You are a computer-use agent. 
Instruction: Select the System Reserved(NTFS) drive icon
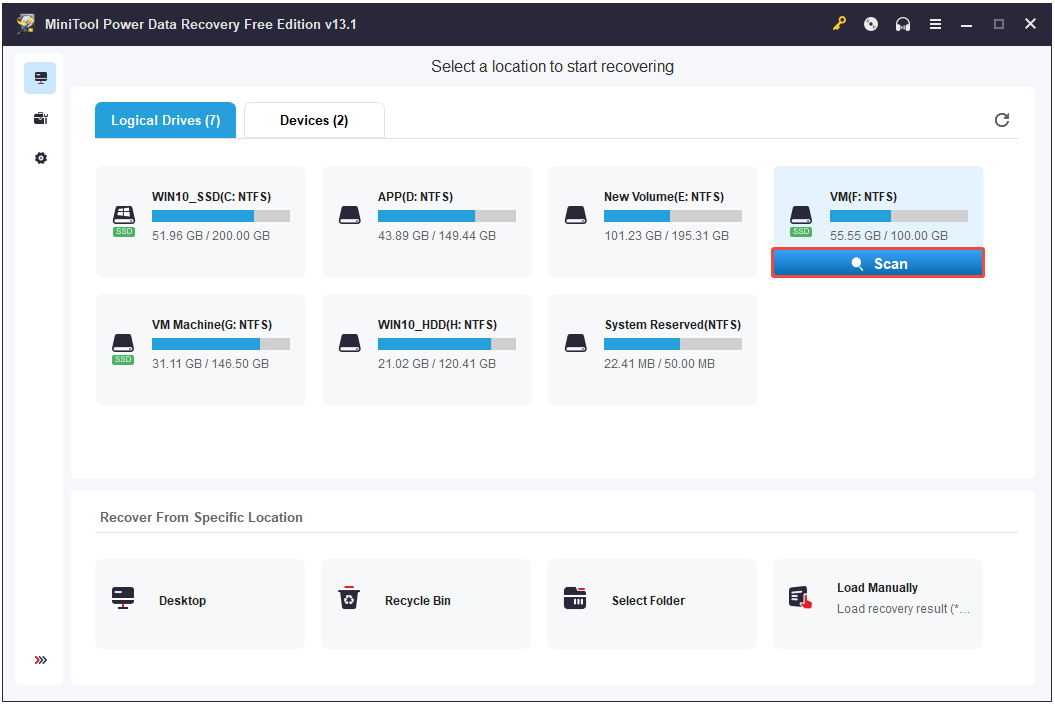(x=576, y=343)
